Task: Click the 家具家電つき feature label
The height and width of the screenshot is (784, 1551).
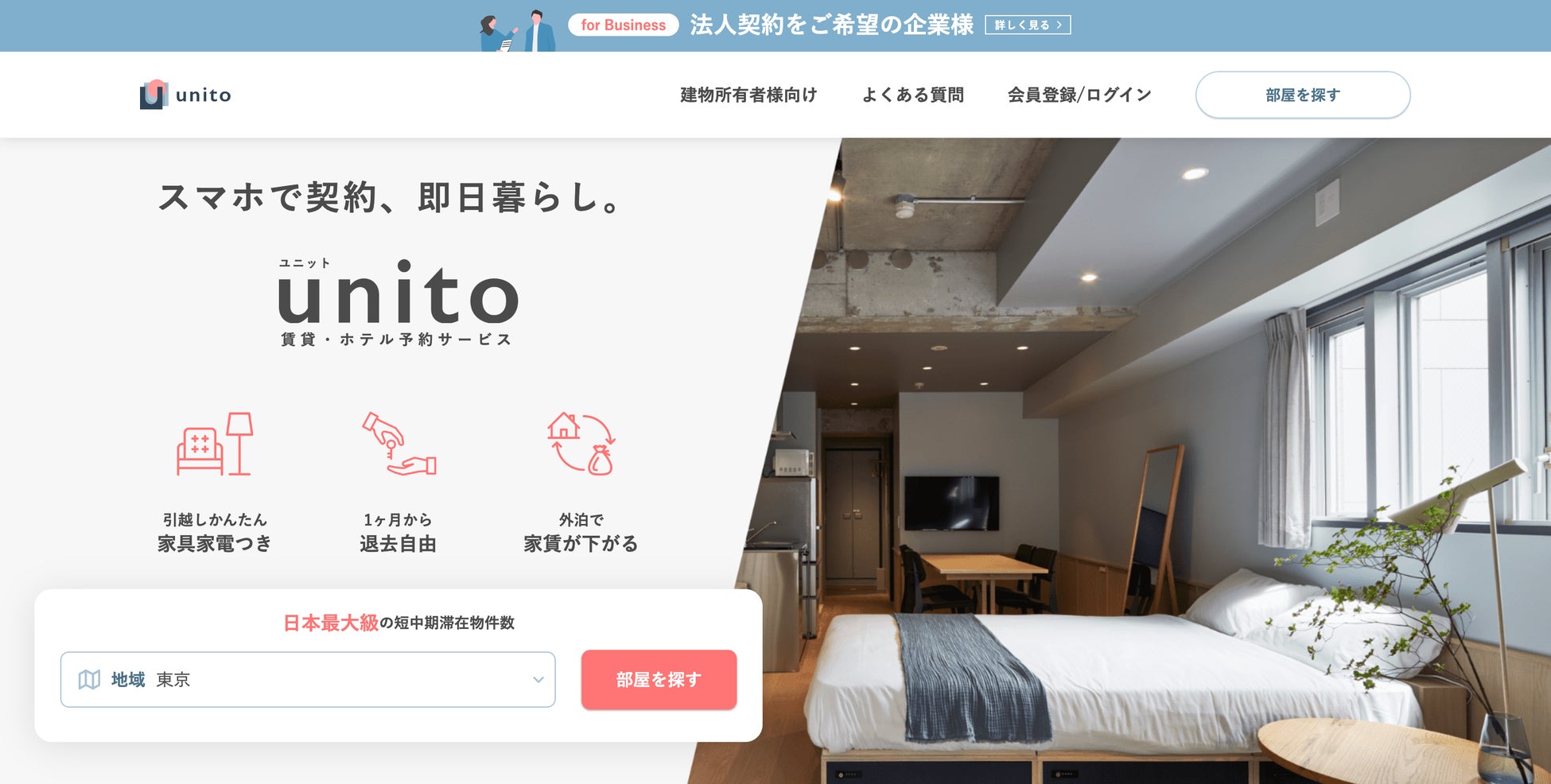Action: coord(215,544)
